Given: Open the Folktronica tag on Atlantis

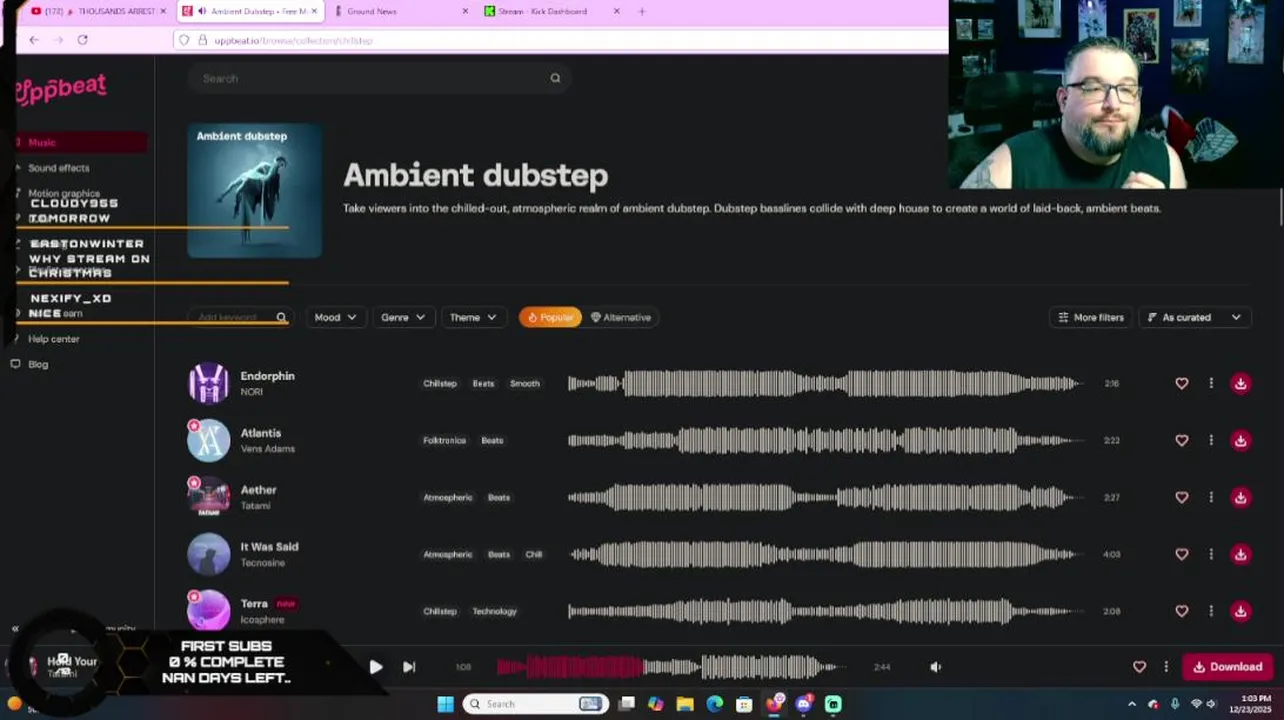Looking at the screenshot, I should tap(444, 440).
